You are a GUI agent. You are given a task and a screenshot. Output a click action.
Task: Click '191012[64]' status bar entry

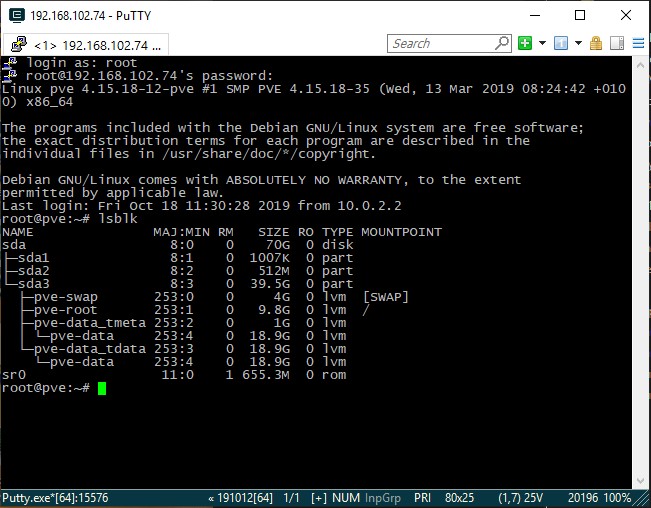[245, 498]
